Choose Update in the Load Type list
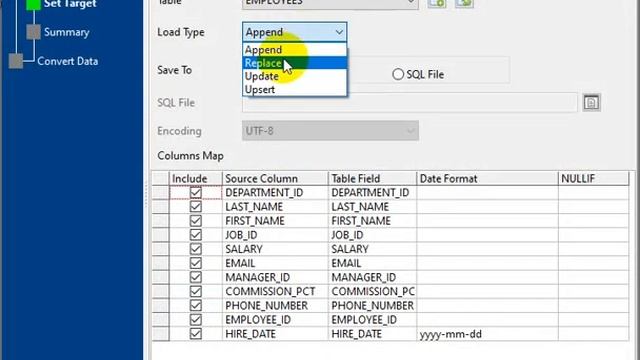Screen dimensions: 640x360 pos(295,76)
